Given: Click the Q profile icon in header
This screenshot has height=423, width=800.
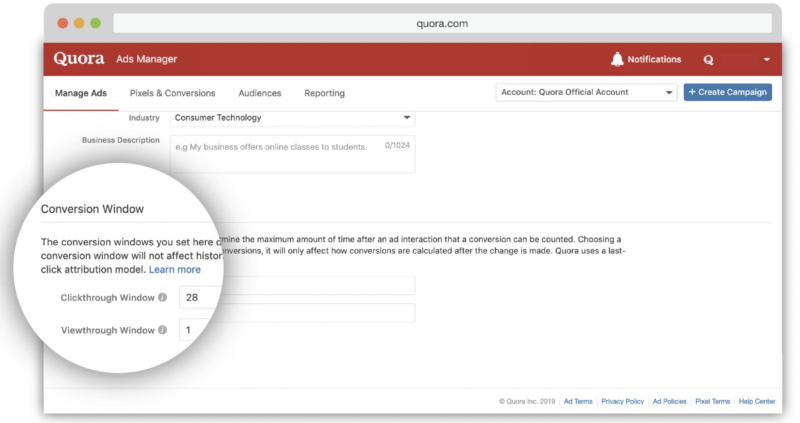Looking at the screenshot, I should (708, 60).
